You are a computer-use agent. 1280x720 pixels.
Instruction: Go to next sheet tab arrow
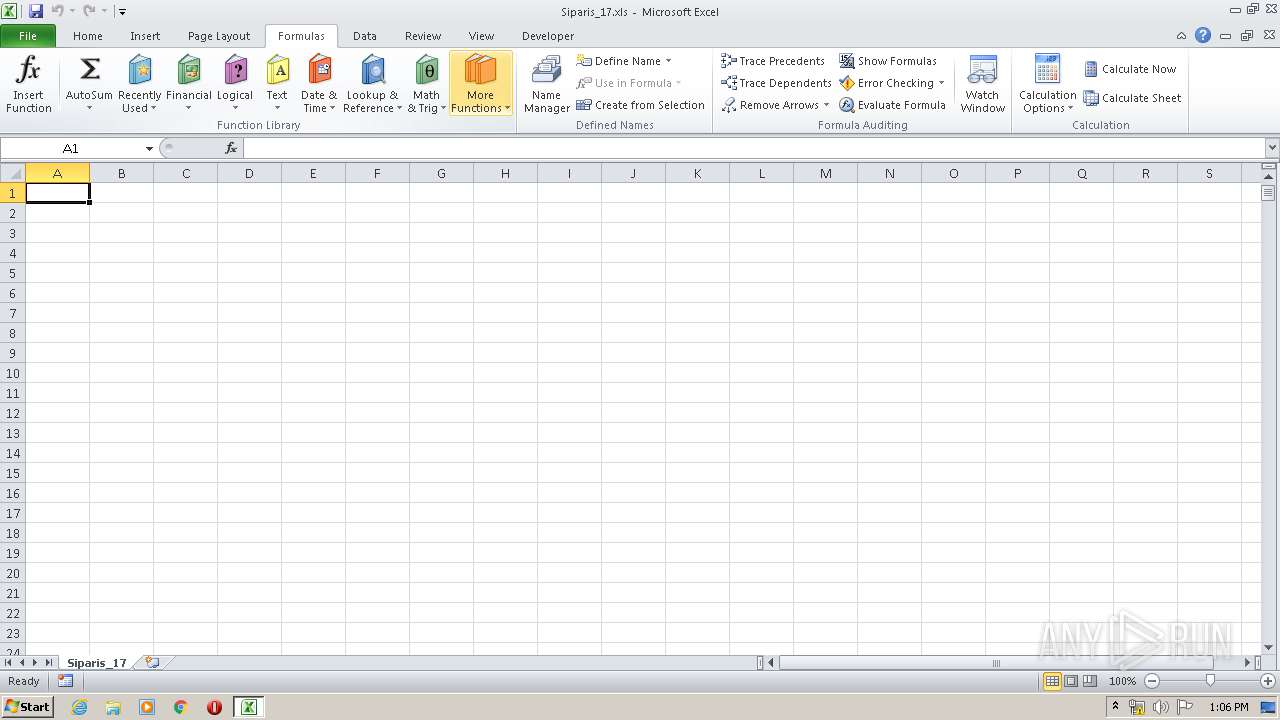(35, 662)
